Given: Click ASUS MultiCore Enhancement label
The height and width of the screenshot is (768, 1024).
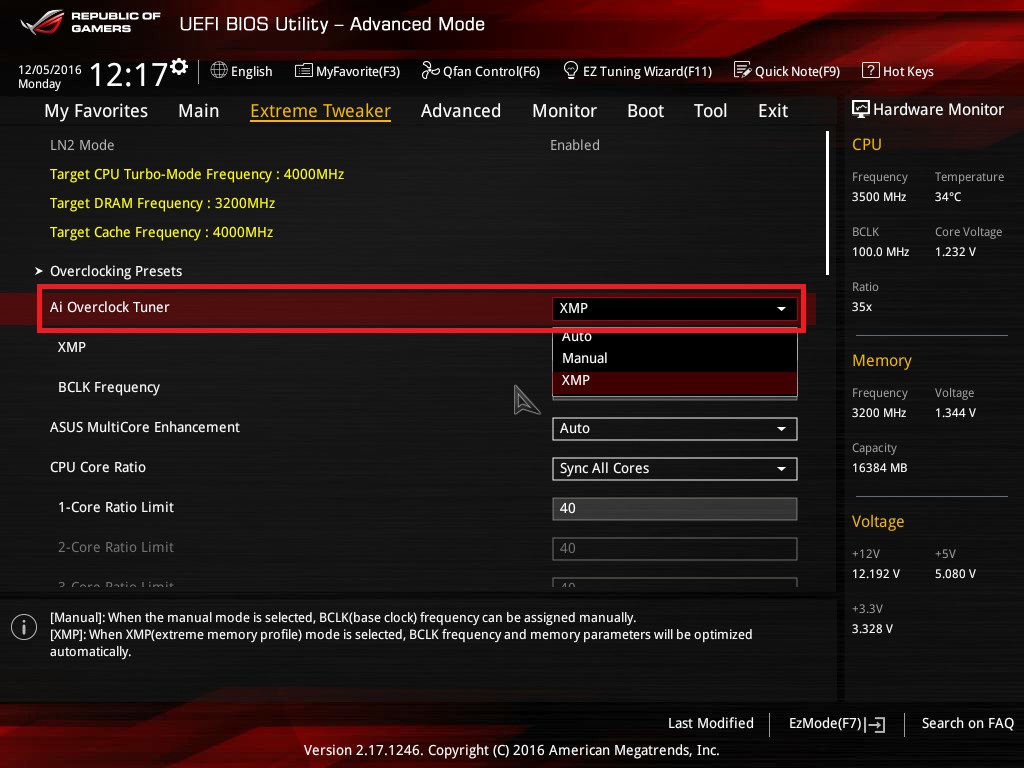Looking at the screenshot, I should point(145,427).
